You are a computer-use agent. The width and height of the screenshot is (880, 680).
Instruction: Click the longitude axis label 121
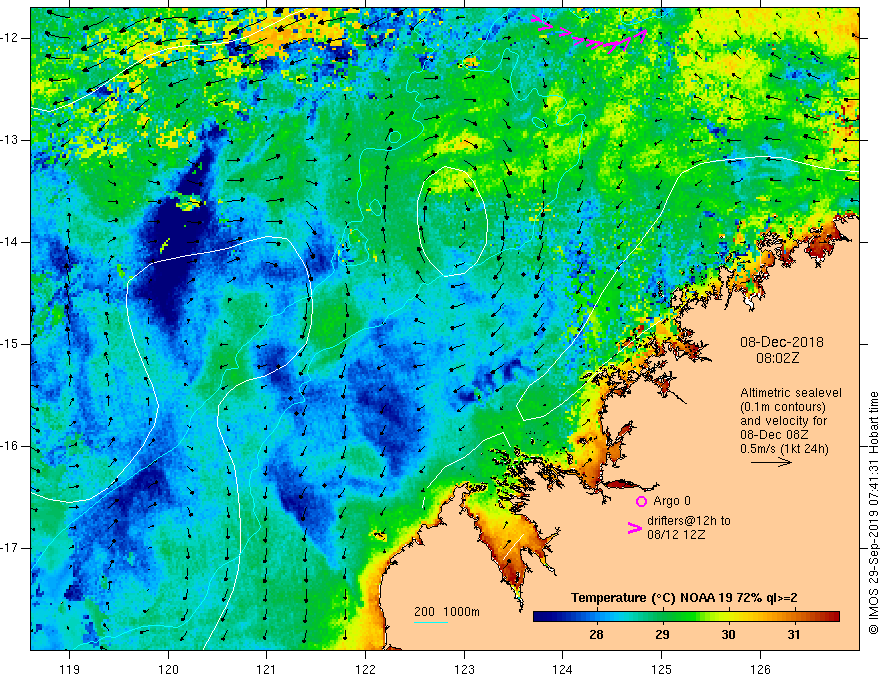pyautogui.click(x=267, y=669)
